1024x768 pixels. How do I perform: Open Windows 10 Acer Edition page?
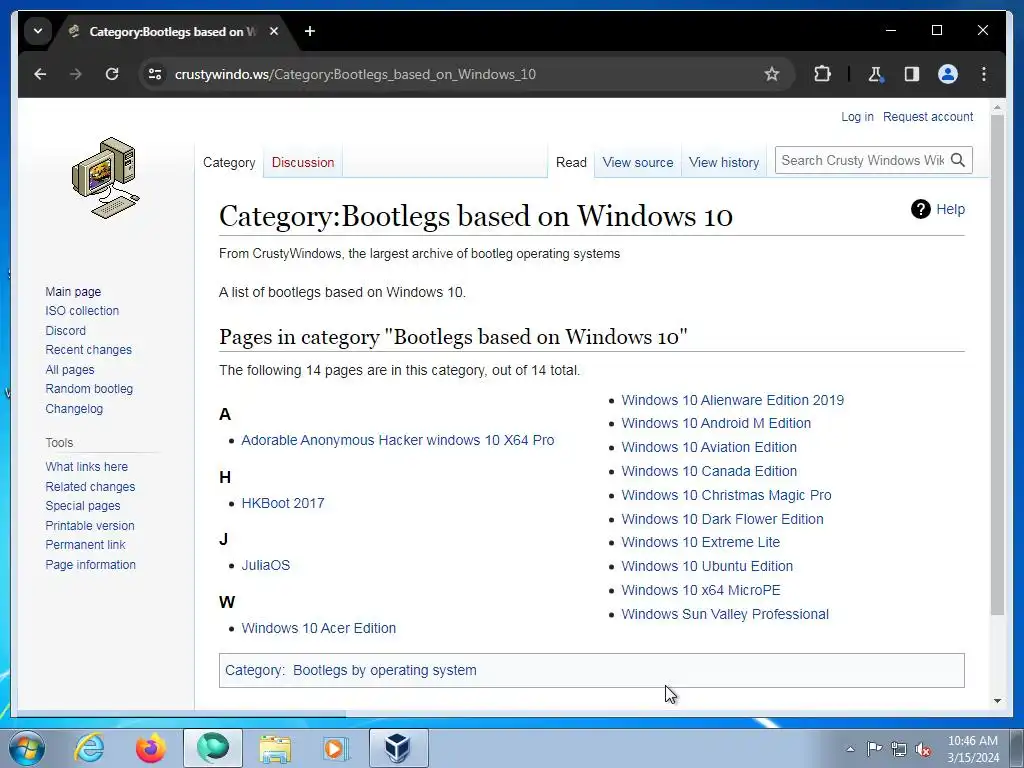(x=319, y=628)
